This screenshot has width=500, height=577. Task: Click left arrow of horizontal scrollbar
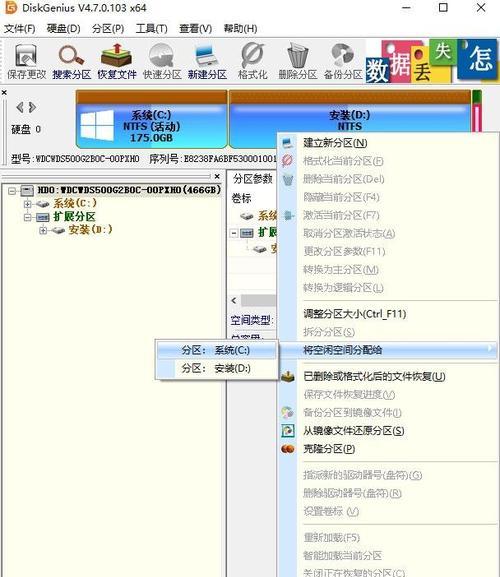pyautogui.click(x=234, y=301)
